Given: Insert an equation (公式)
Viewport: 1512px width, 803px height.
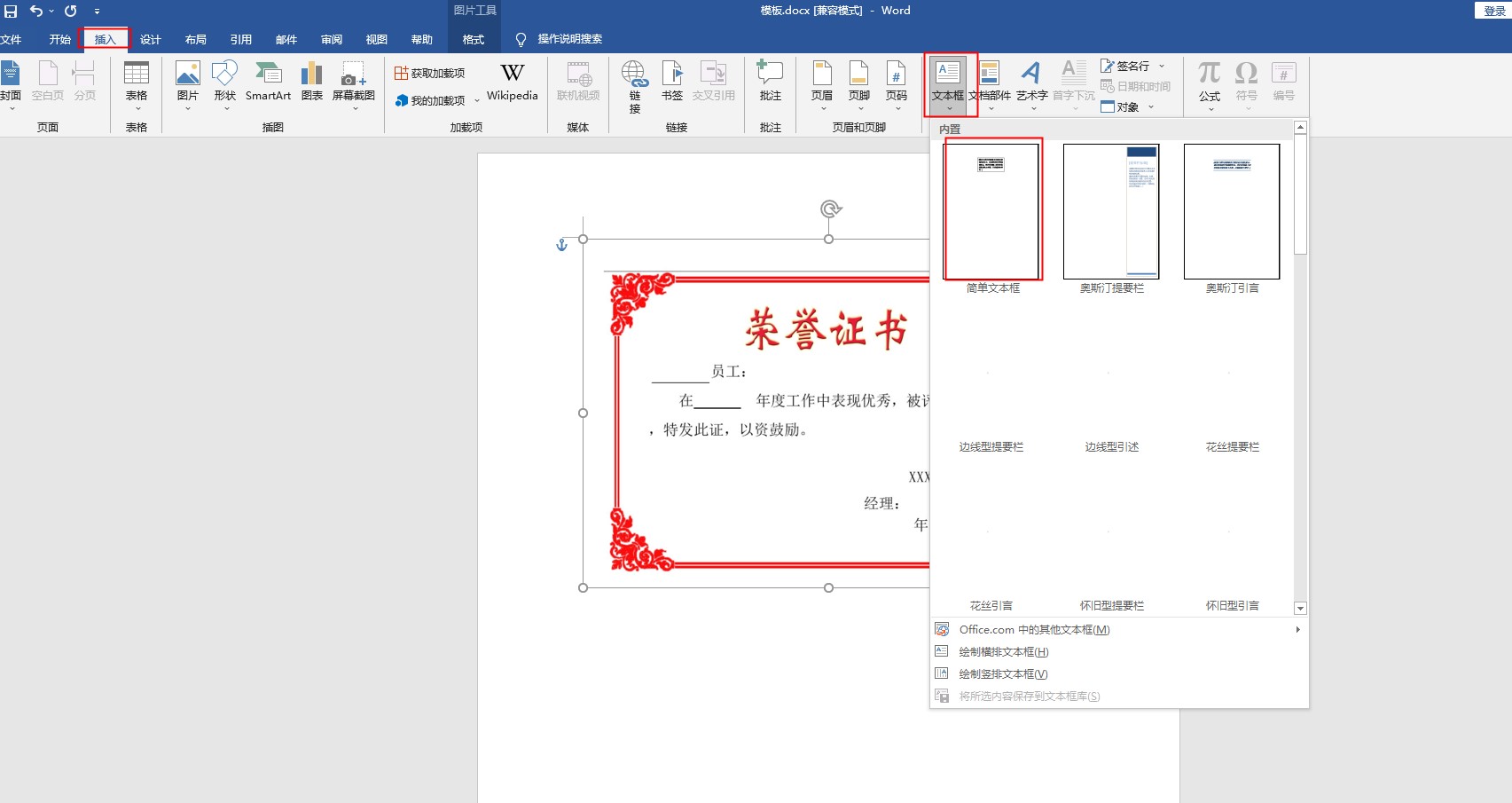Looking at the screenshot, I should 1210,84.
